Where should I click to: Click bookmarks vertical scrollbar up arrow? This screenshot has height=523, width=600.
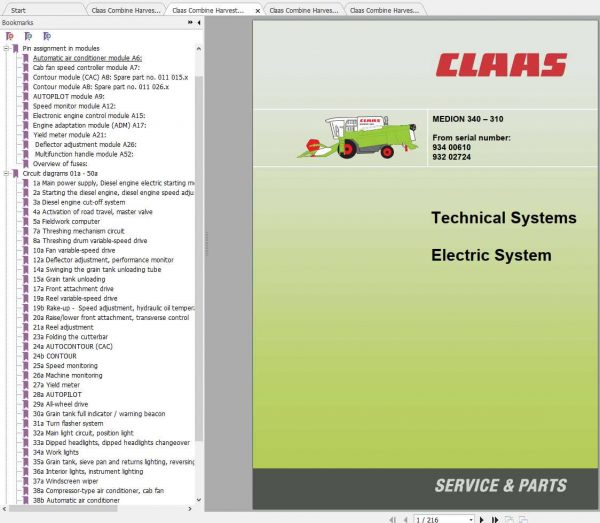pos(199,49)
